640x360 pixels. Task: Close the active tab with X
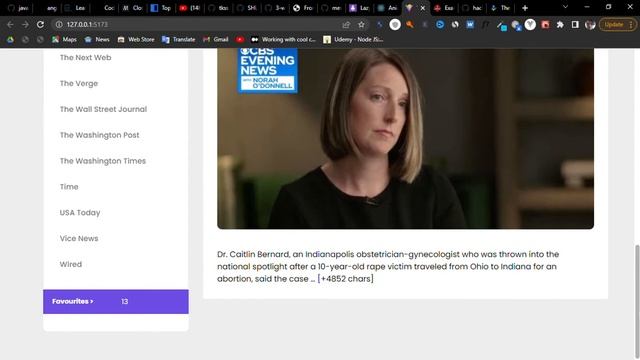tap(423, 8)
